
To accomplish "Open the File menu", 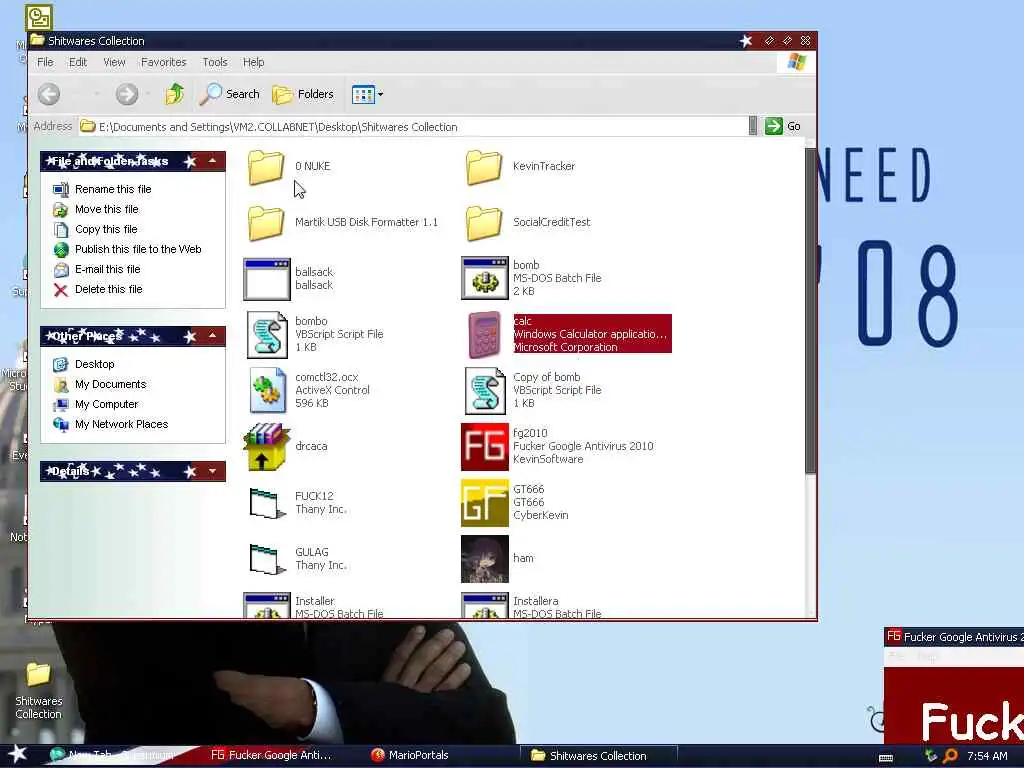I will pyautogui.click(x=45, y=62).
